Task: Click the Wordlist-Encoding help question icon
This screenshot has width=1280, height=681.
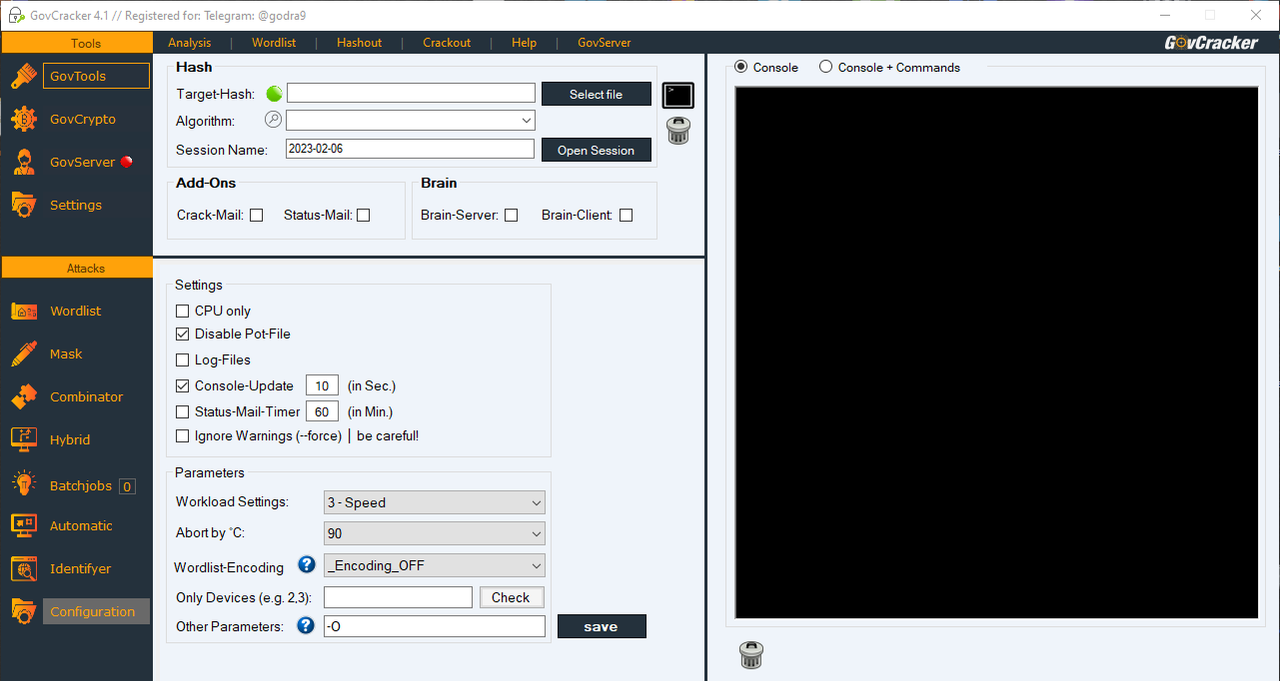Action: (307, 566)
